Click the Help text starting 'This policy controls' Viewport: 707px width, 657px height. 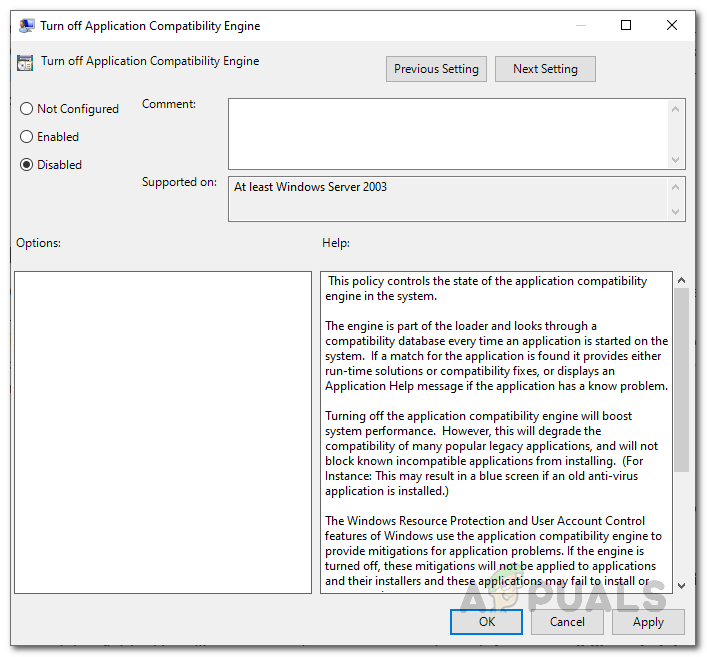coord(486,289)
